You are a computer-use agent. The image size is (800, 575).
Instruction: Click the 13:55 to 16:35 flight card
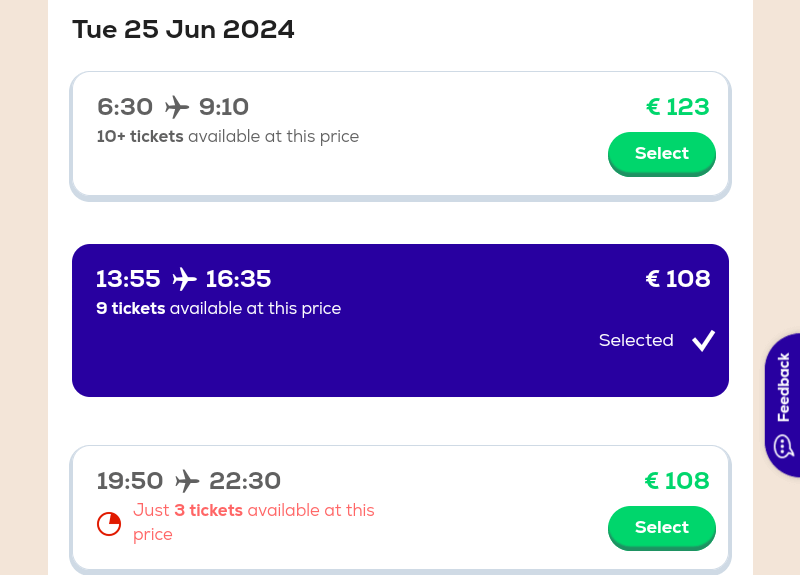(401, 320)
